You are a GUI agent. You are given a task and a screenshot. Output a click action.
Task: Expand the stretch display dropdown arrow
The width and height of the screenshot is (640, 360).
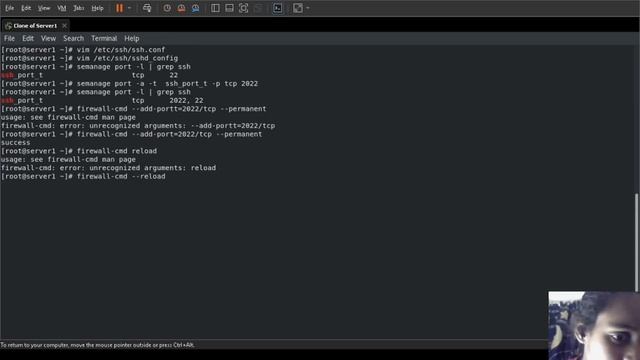click(308, 8)
